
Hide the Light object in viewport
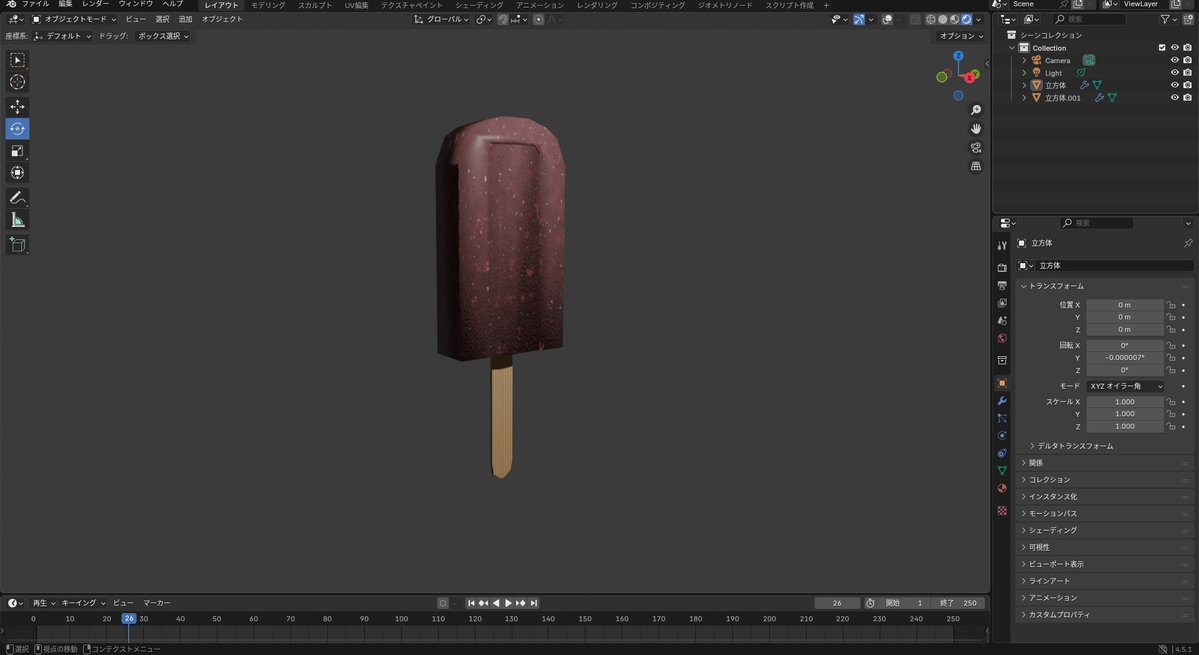tap(1175, 73)
